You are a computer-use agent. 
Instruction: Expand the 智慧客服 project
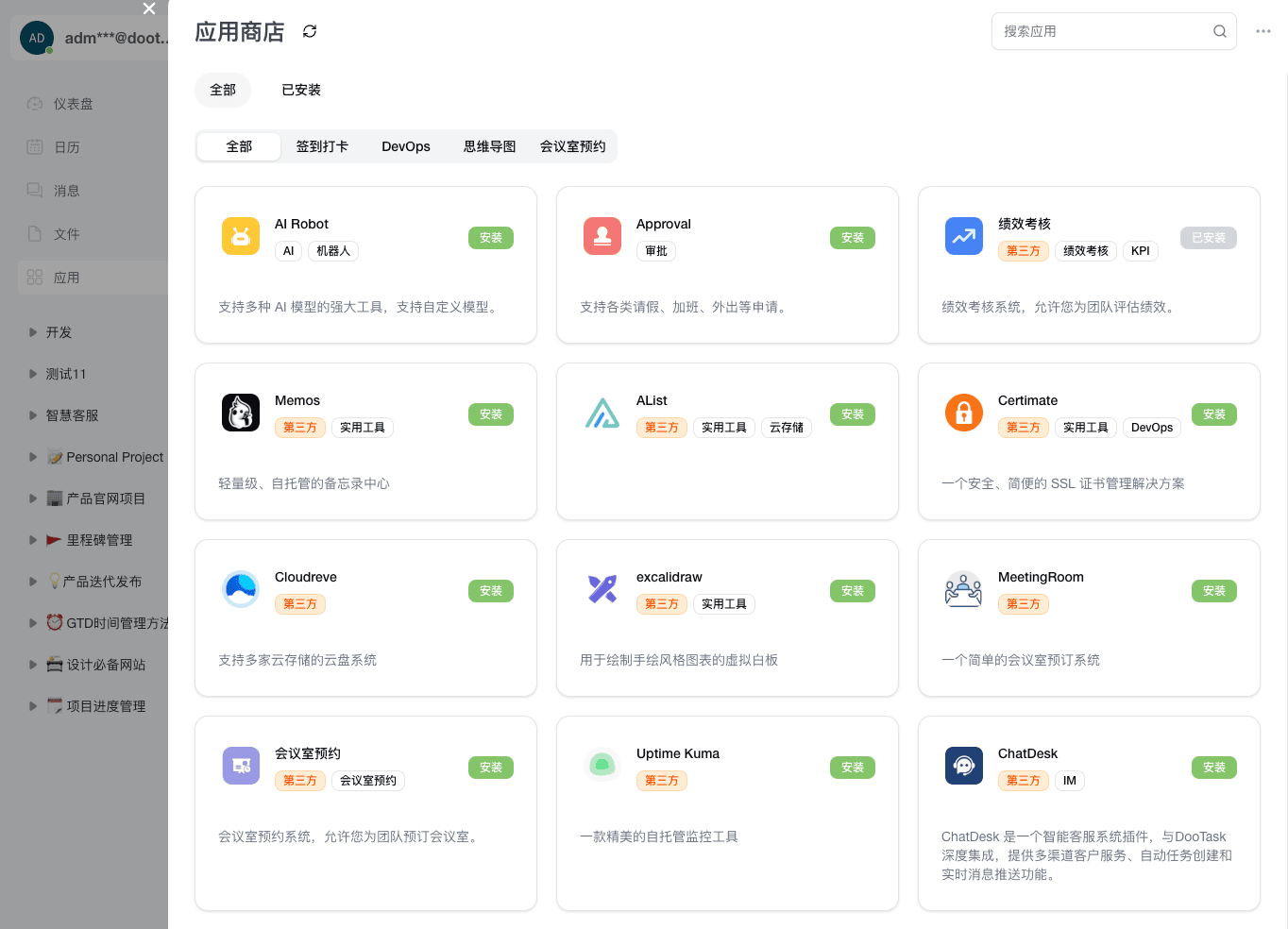33,415
